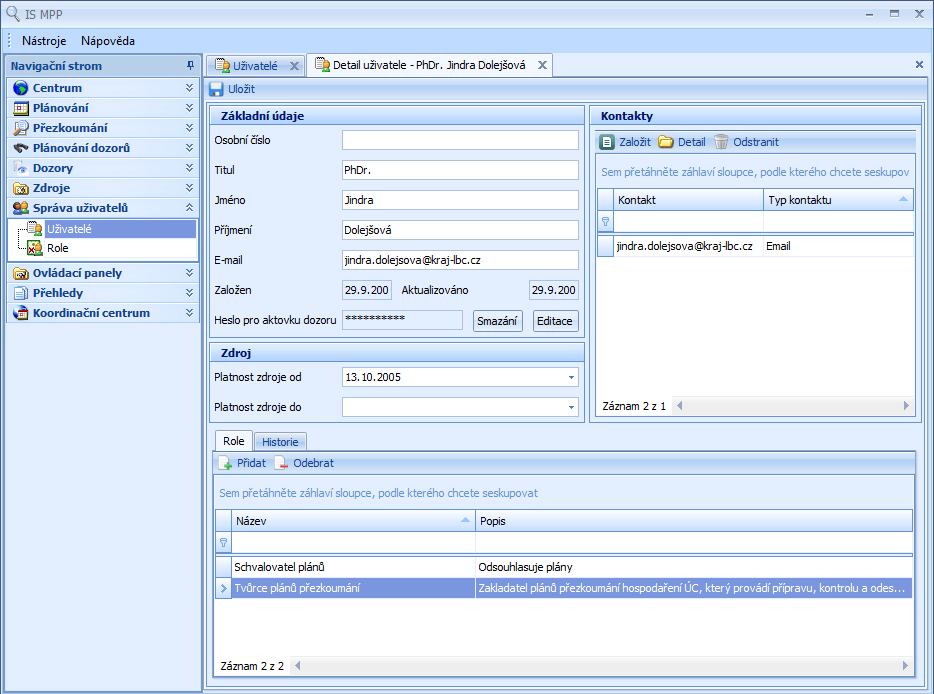Screen dimensions: 934x694
Task: Expand the Zdroje navigation group
Action: point(189,188)
